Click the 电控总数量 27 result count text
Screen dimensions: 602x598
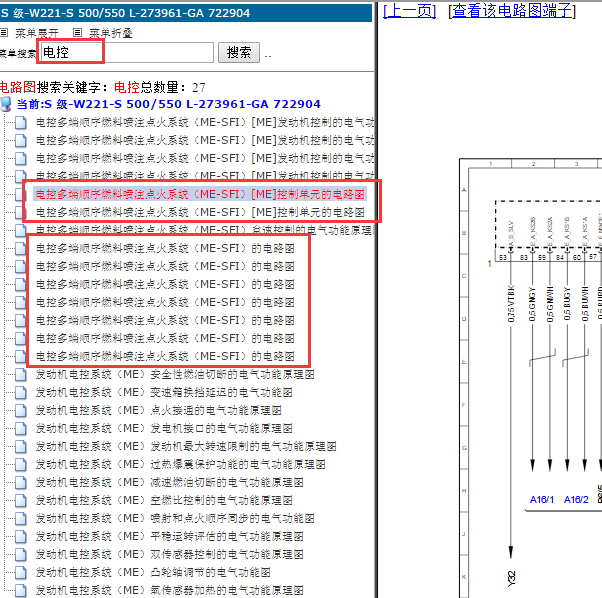click(x=160, y=88)
